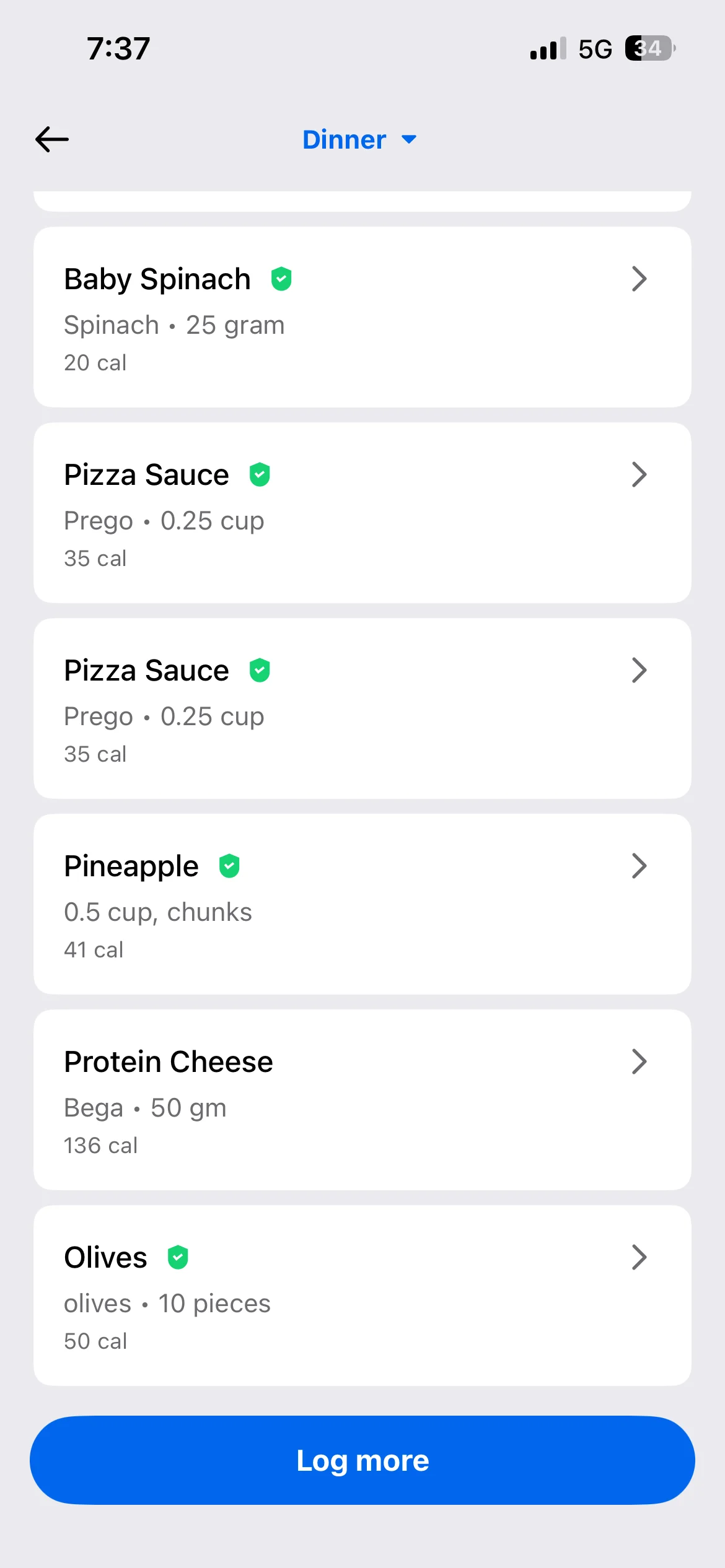
Task: Tap the 7:37 clock in status bar
Action: (x=118, y=48)
